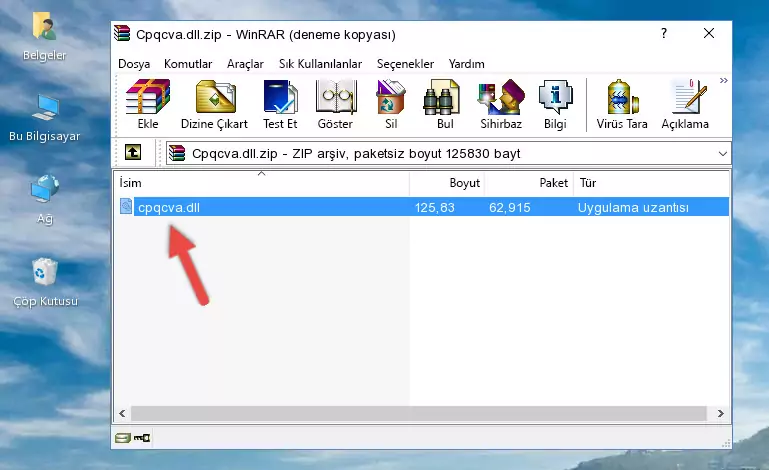The height and width of the screenshot is (470, 769).
Task: Click the horizontal scrollbar right arrow
Action: click(720, 413)
